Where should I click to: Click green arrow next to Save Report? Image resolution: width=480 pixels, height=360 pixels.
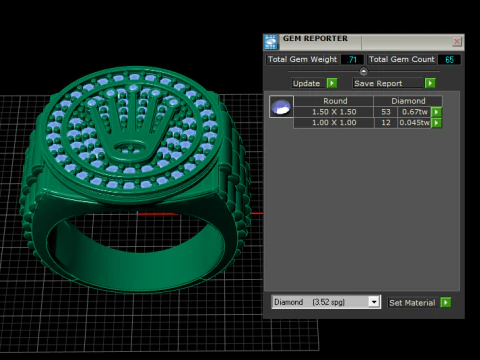tap(430, 83)
